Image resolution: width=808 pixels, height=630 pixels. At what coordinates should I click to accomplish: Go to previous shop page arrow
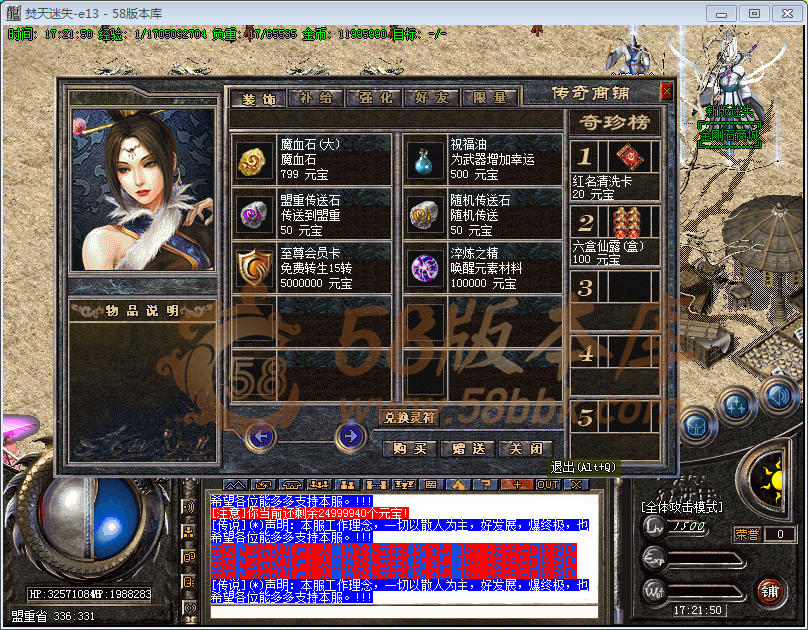point(261,437)
